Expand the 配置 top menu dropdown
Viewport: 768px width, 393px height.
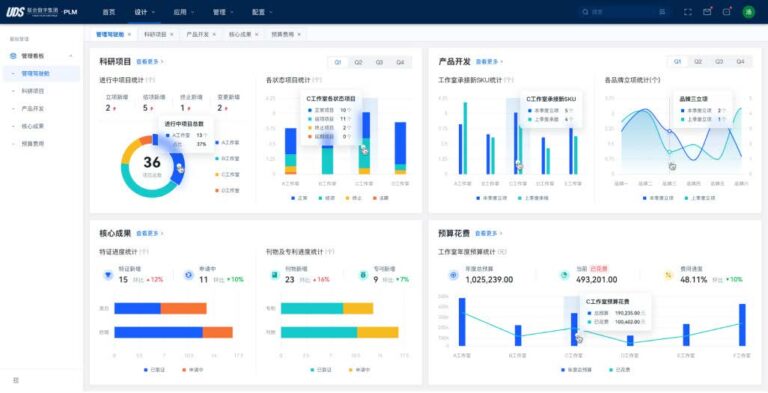pos(263,12)
